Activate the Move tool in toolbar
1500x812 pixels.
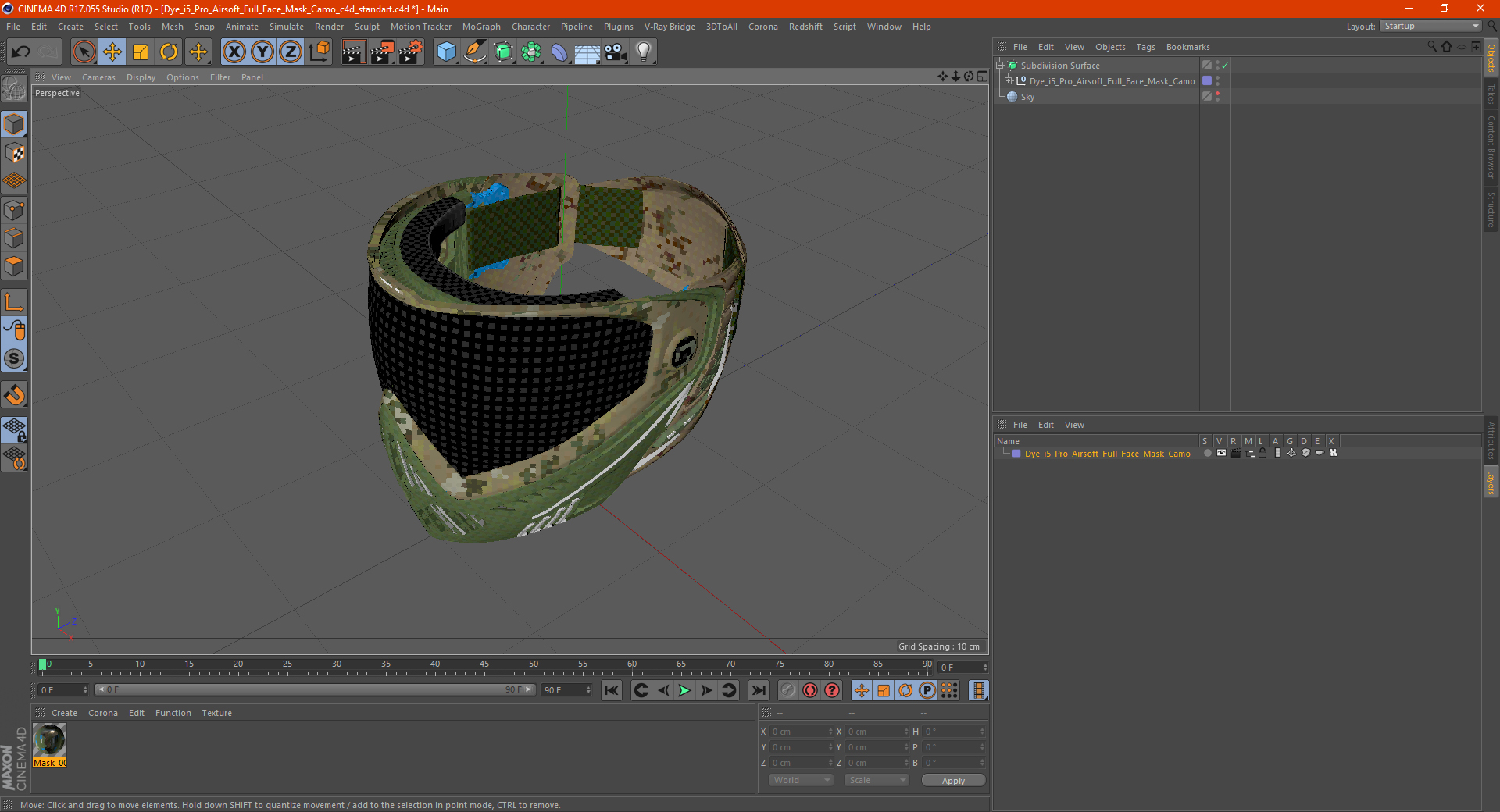(x=112, y=52)
